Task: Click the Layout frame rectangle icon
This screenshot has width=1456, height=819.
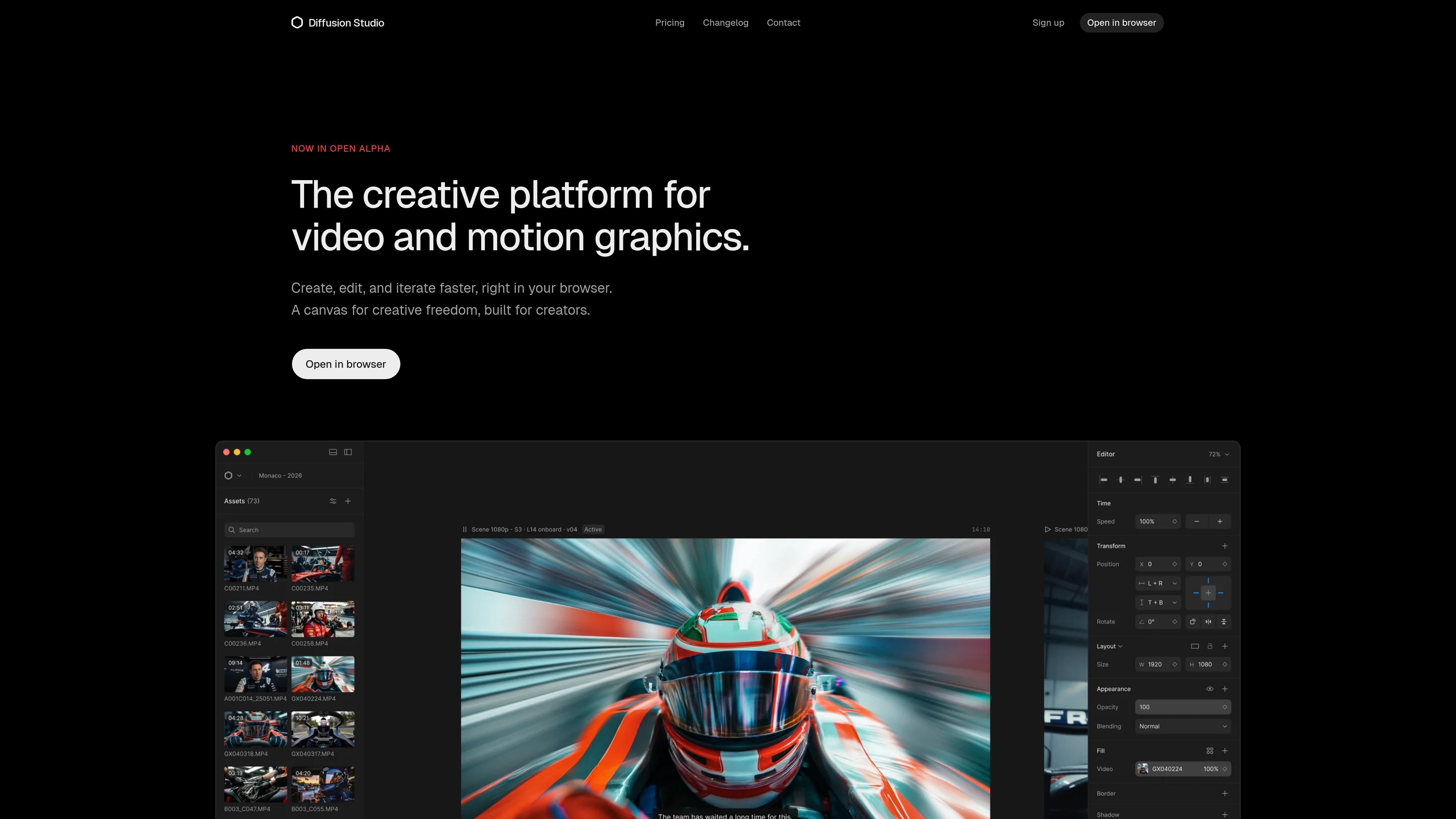Action: (x=1194, y=646)
